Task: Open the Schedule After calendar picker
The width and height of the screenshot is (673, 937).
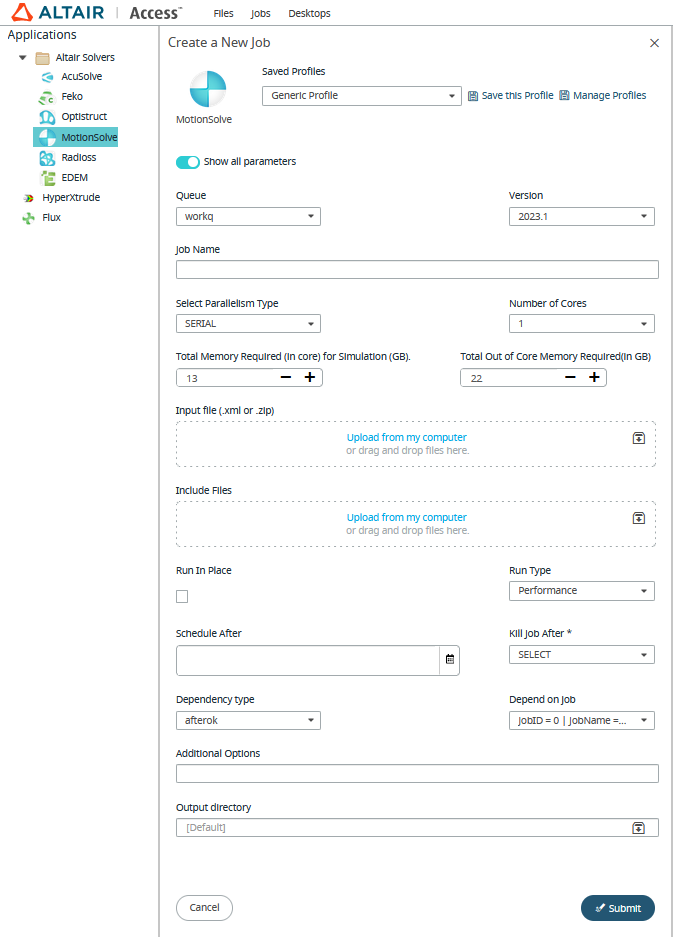Action: click(450, 659)
